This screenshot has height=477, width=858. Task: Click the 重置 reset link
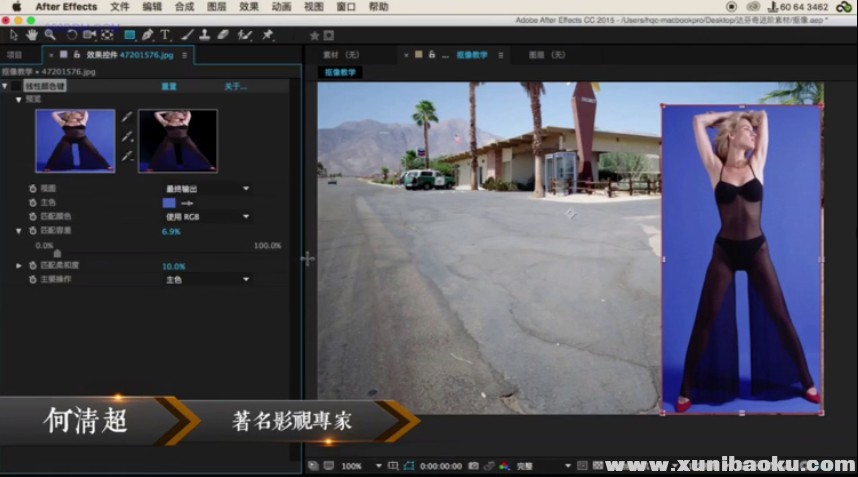point(169,87)
